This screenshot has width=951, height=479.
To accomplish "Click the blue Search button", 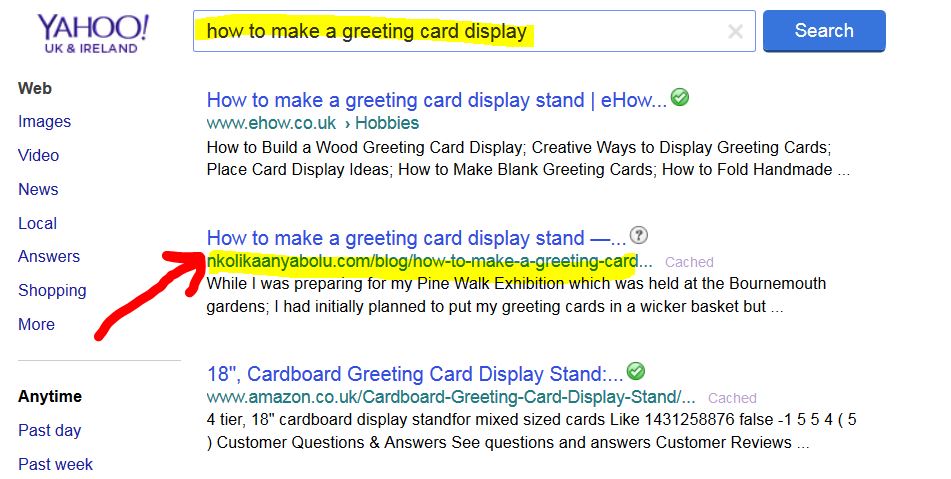I will tap(824, 31).
